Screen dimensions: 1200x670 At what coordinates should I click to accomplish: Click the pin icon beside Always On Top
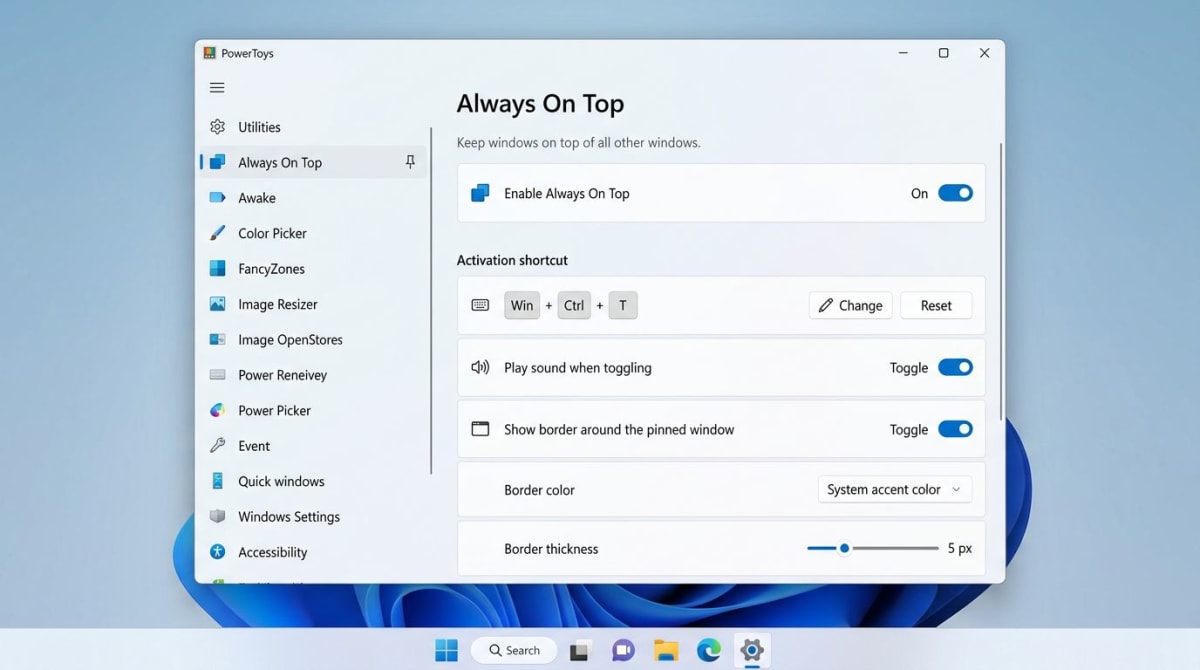coord(410,162)
